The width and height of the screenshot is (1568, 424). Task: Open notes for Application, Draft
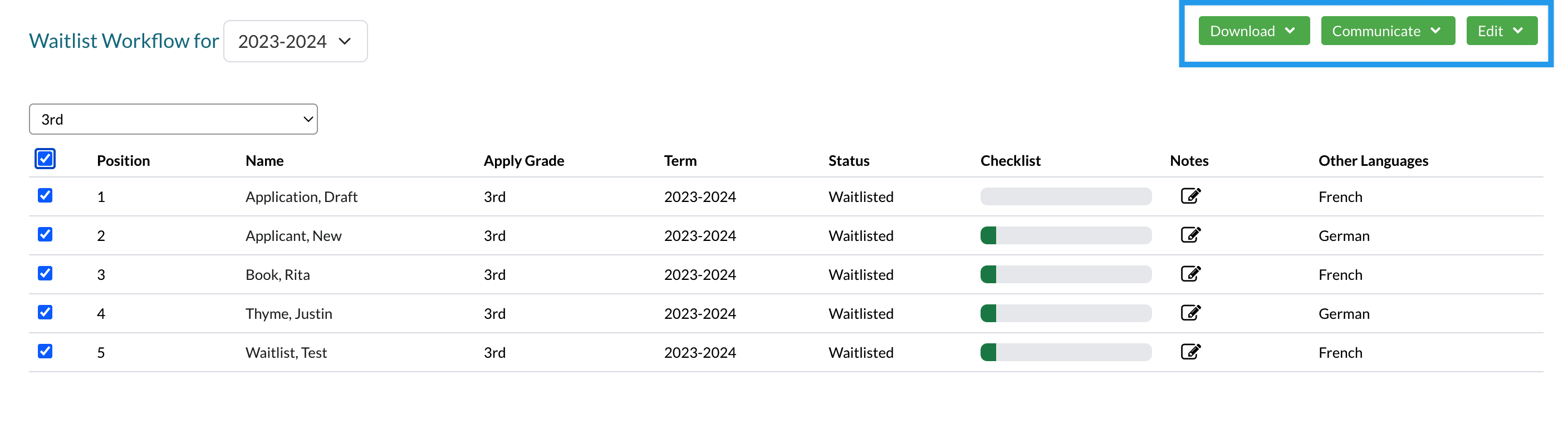(x=1190, y=196)
